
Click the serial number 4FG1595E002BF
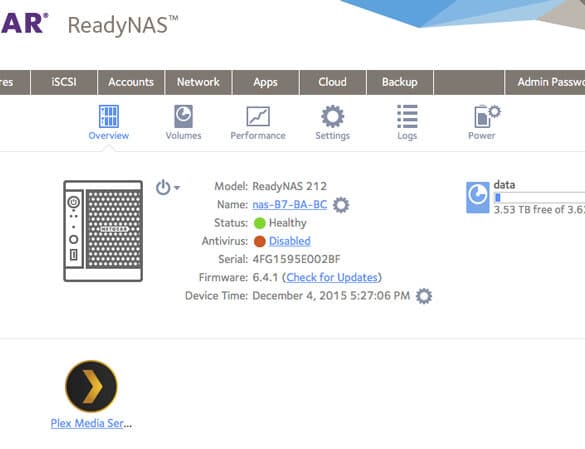297,259
